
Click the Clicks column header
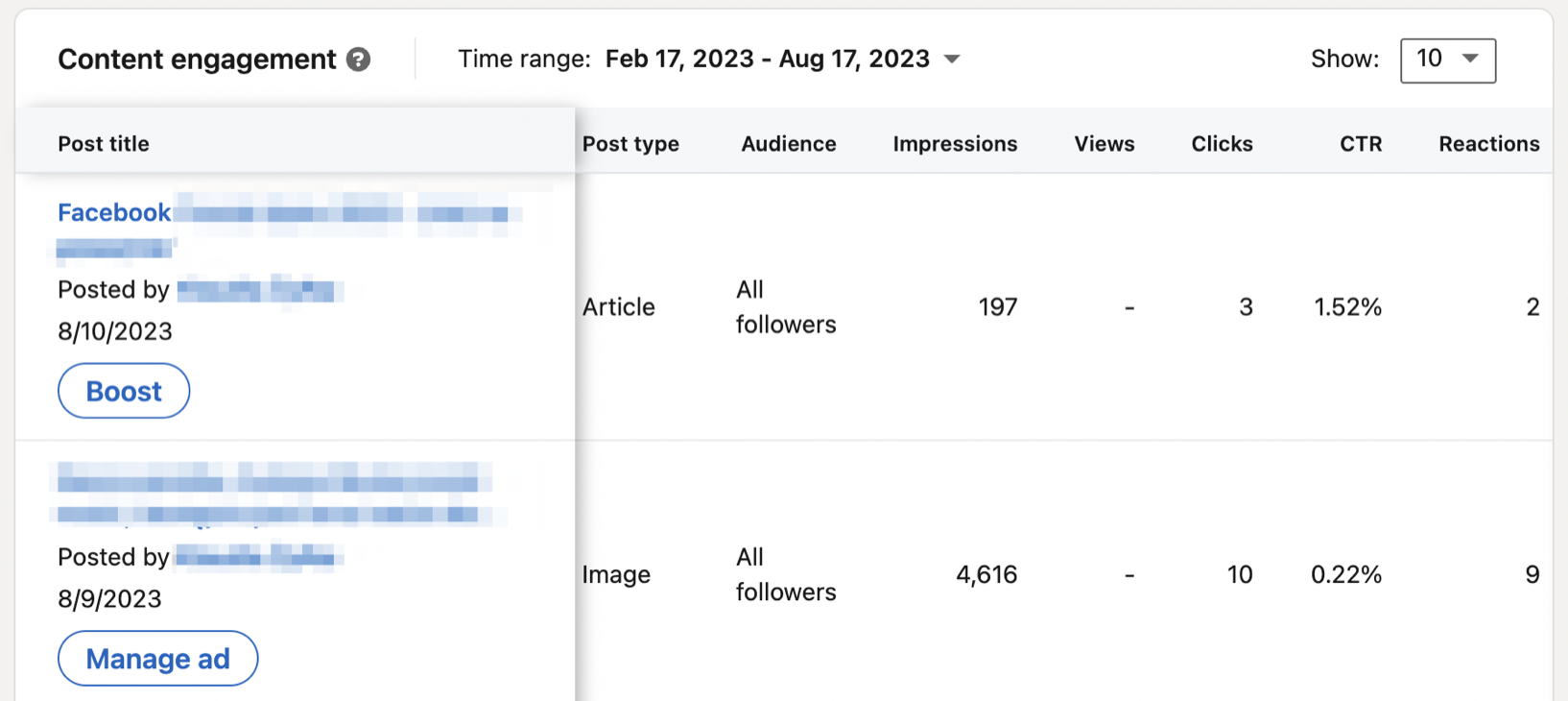tap(1222, 144)
